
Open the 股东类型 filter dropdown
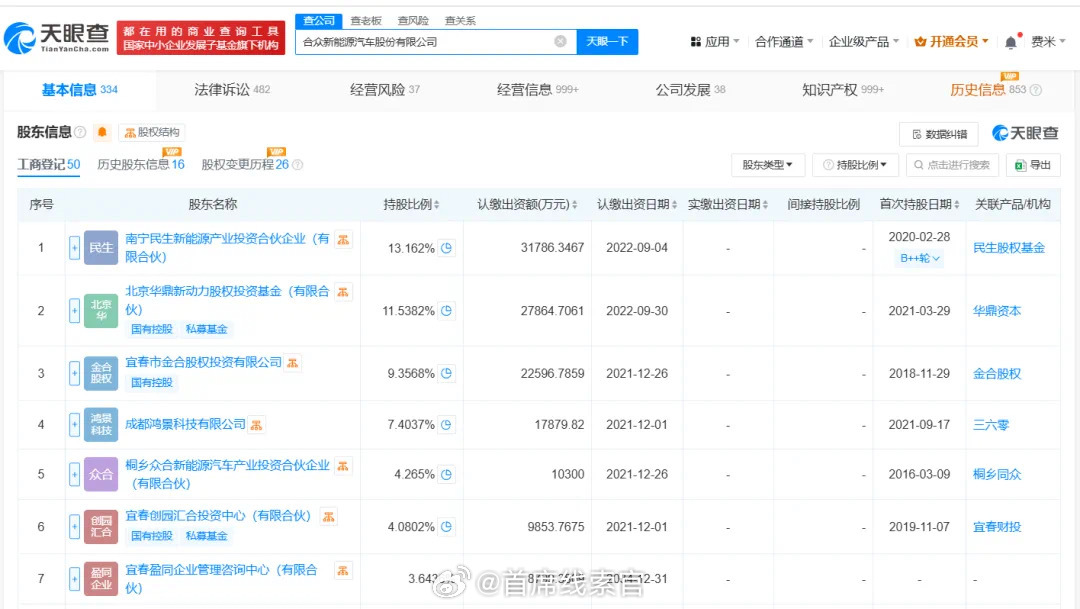click(x=767, y=165)
